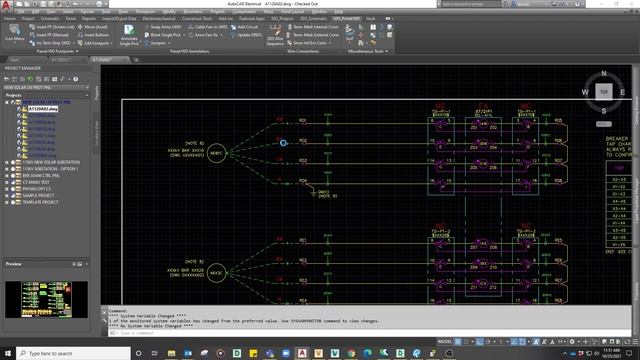Viewport: 640px width, 360px height.
Task: Switch to the Start drawing tab
Action: pyautogui.click(x=15, y=60)
